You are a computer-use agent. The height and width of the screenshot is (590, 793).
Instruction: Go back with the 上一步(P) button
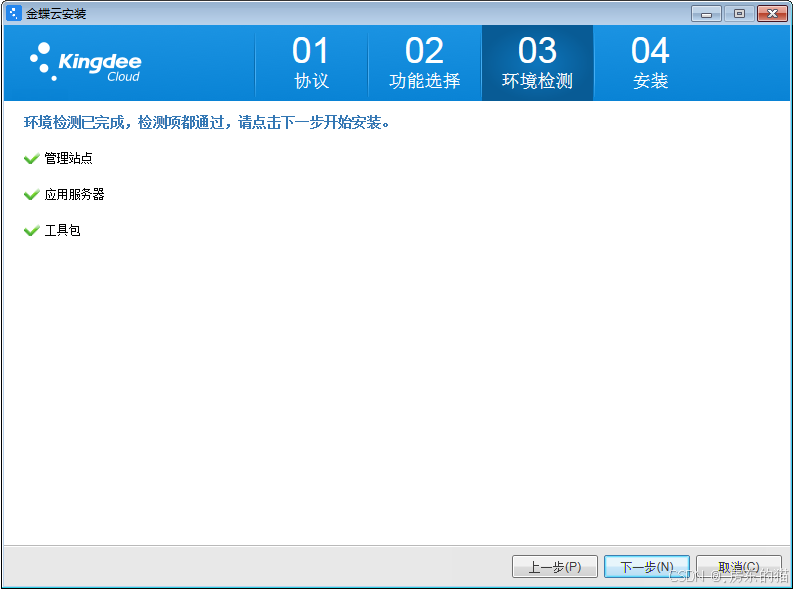(x=555, y=566)
